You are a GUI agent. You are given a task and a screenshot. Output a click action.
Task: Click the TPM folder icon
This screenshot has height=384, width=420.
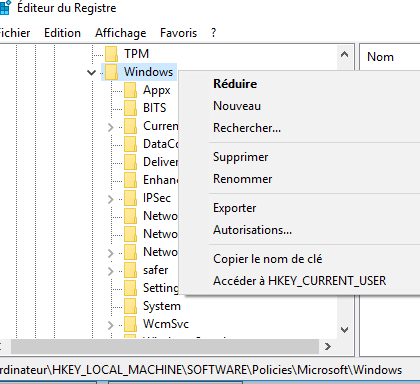tap(112, 54)
